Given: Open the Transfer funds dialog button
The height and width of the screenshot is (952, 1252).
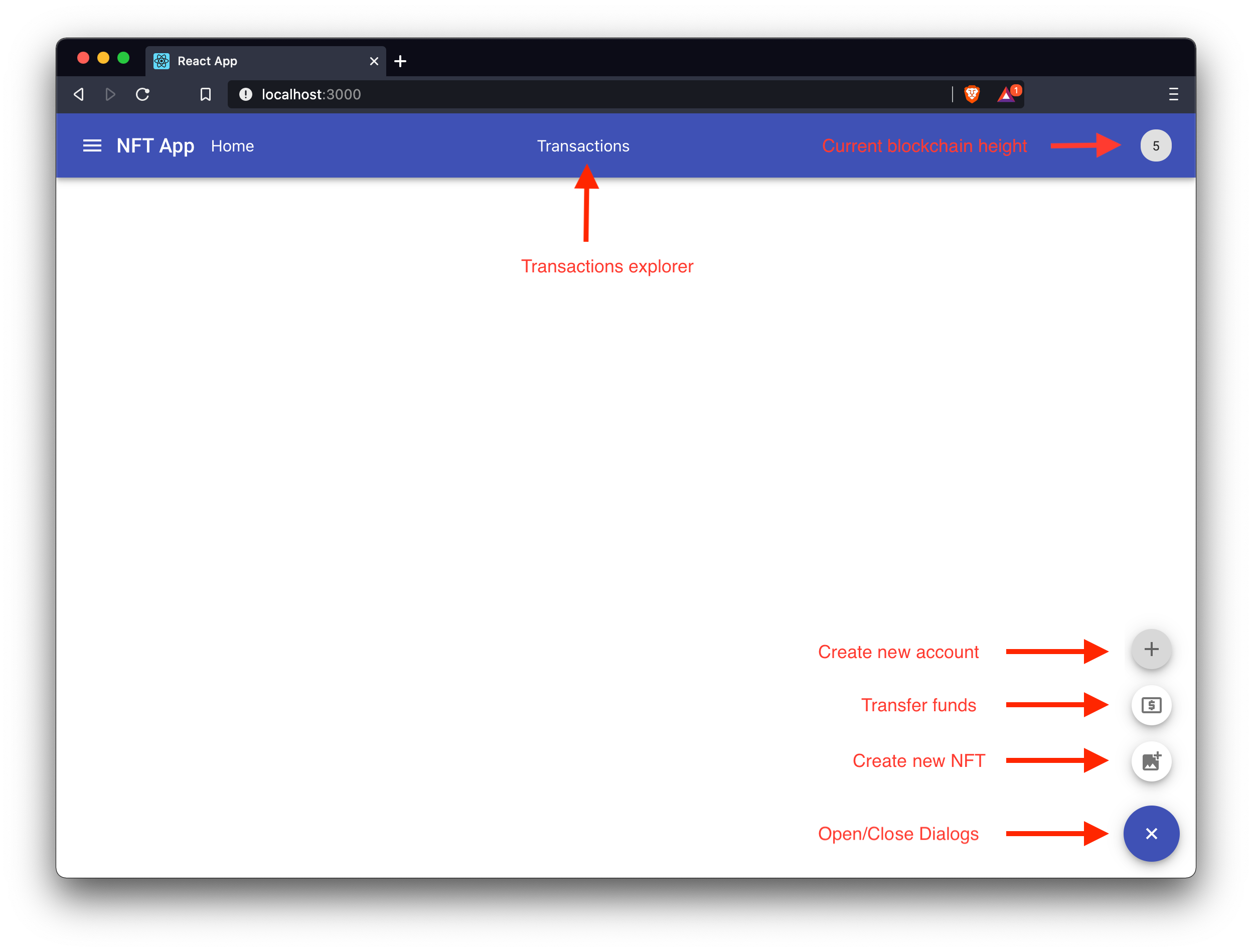Looking at the screenshot, I should pos(1151,706).
